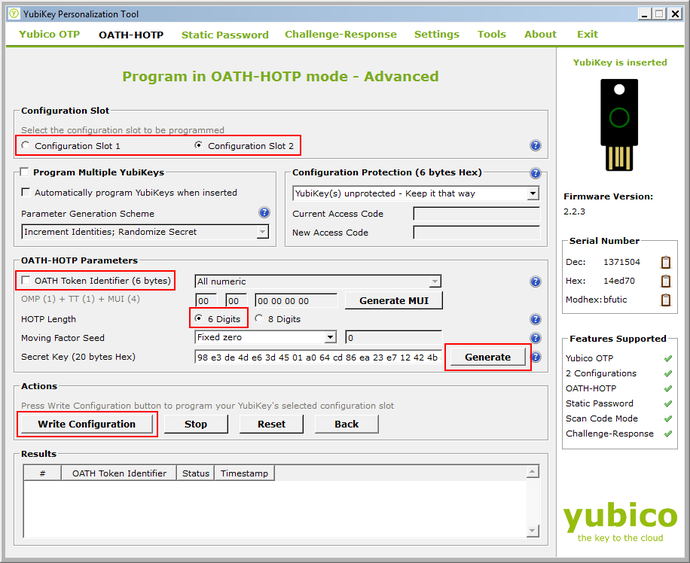The width and height of the screenshot is (690, 563).
Task: Click Exit in the menu
Action: [587, 34]
